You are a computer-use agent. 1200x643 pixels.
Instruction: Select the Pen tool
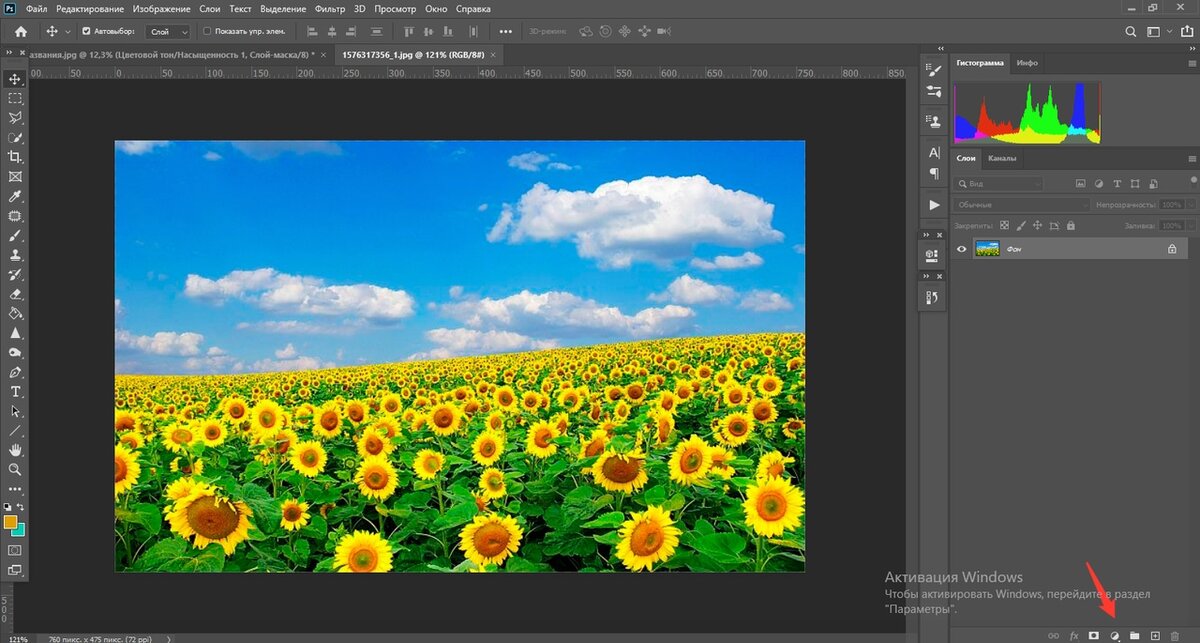point(15,372)
